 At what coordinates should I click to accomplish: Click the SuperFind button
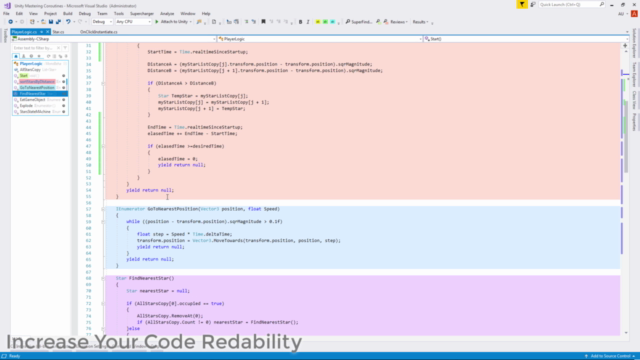point(358,22)
